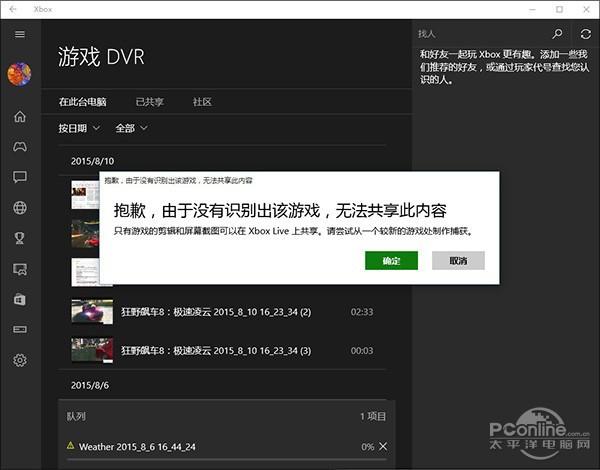The height and width of the screenshot is (470, 600).
Task: Switch to 社区 tab
Action: click(202, 102)
